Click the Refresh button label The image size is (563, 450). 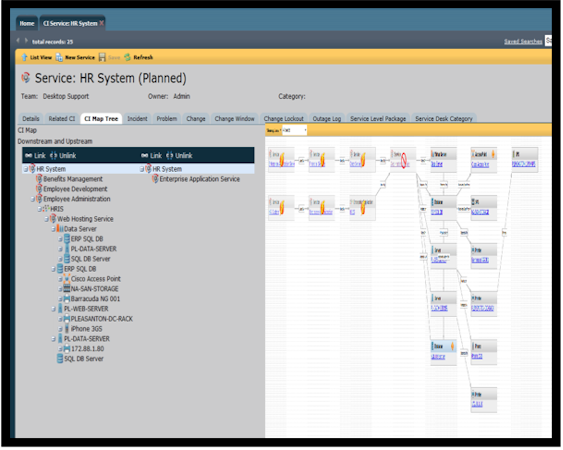[143, 57]
